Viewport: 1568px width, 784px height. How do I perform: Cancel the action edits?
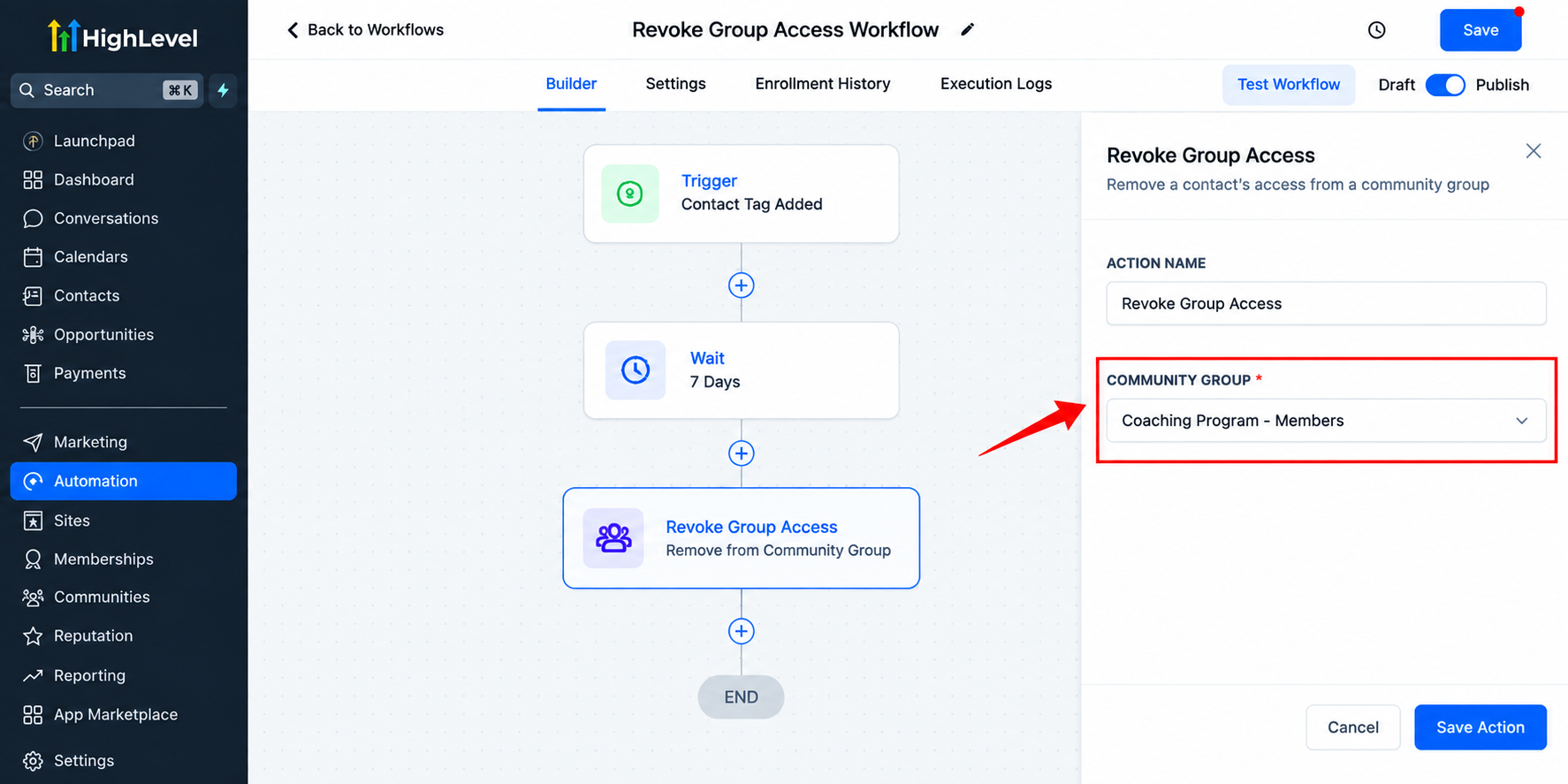coord(1353,727)
